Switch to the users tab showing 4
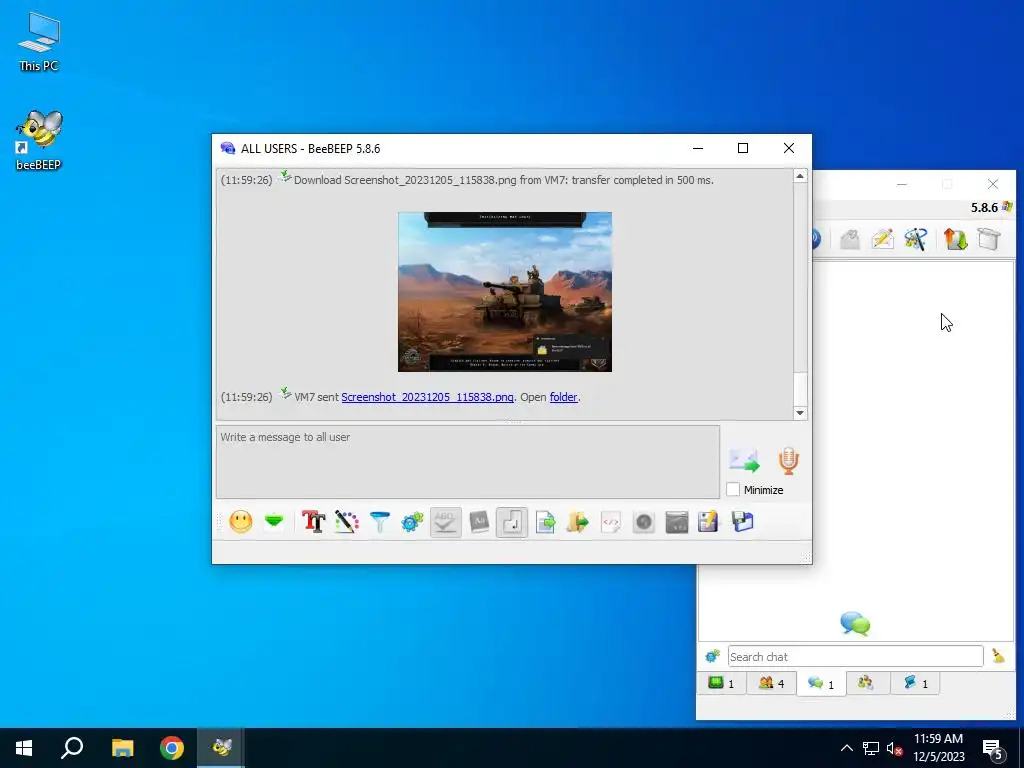The width and height of the screenshot is (1024, 768). (771, 683)
